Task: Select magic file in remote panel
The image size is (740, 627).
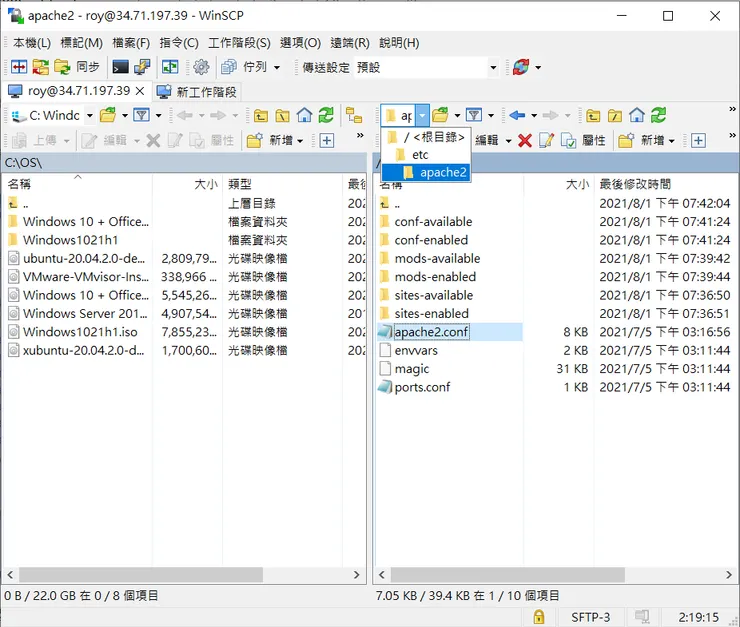Action: [x=412, y=369]
